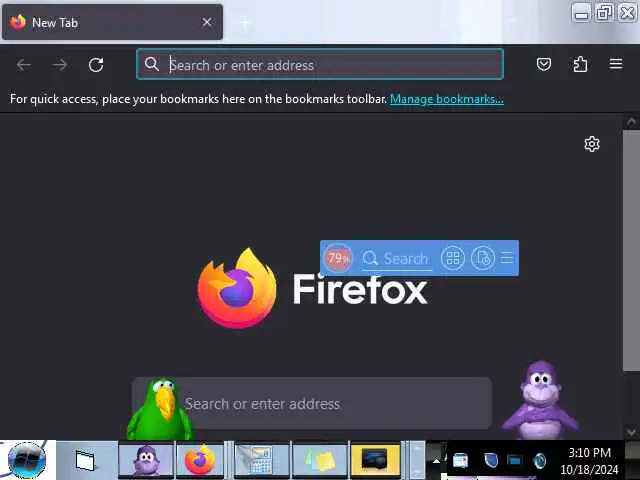Open the Save to Pocket button
640x480 pixels.
coord(544,64)
